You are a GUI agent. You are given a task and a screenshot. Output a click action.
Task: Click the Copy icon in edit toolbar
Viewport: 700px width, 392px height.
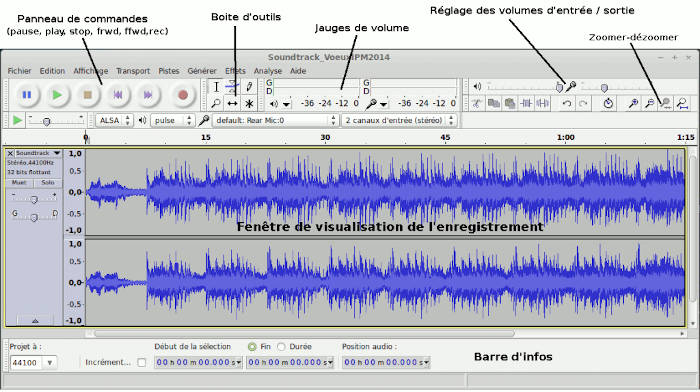pyautogui.click(x=493, y=104)
